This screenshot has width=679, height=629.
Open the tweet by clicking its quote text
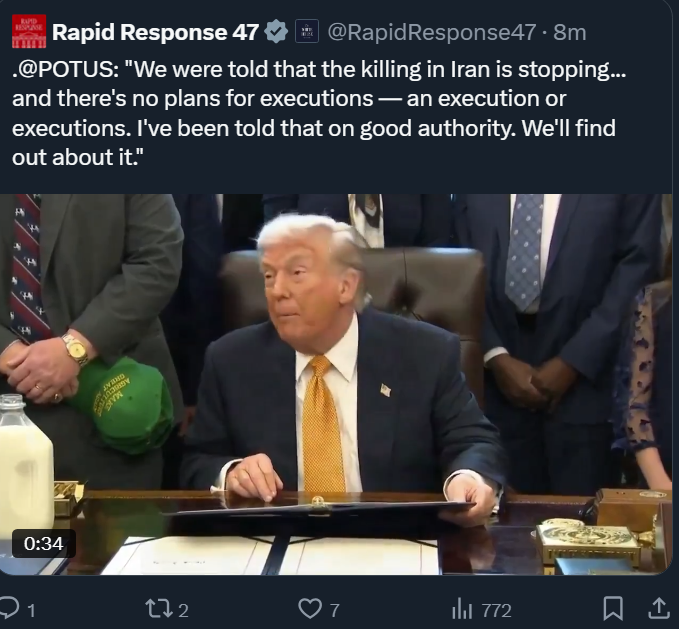(x=319, y=113)
